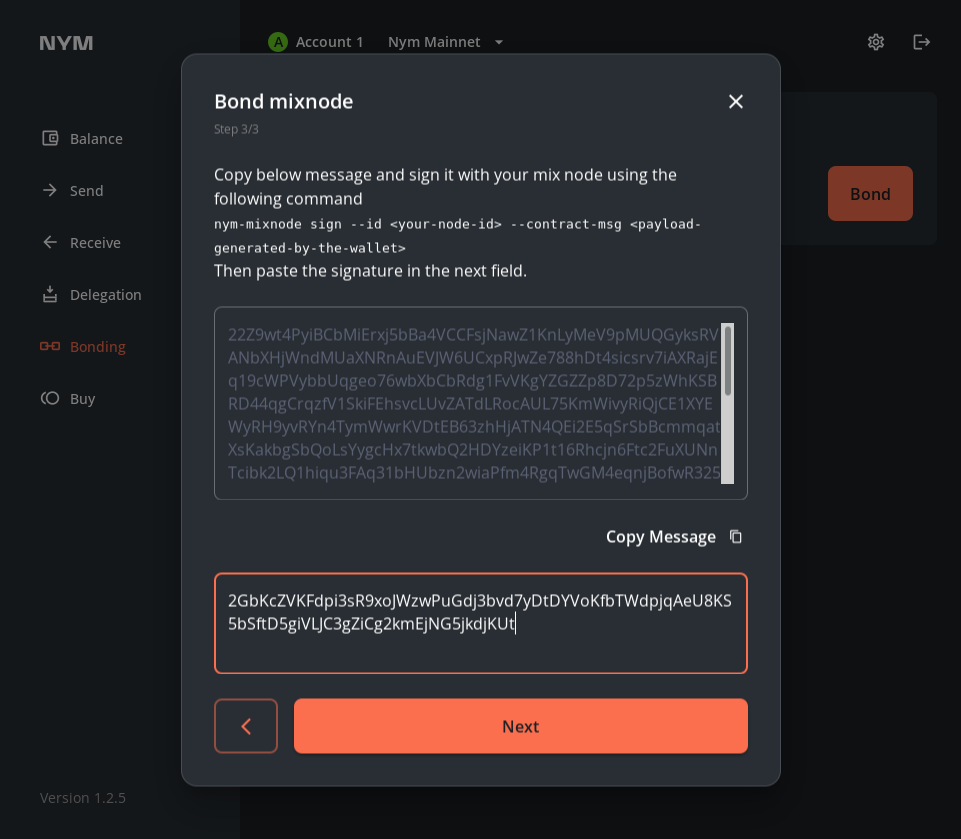
Task: Click the Bonding chain icon
Action: pyautogui.click(x=50, y=346)
